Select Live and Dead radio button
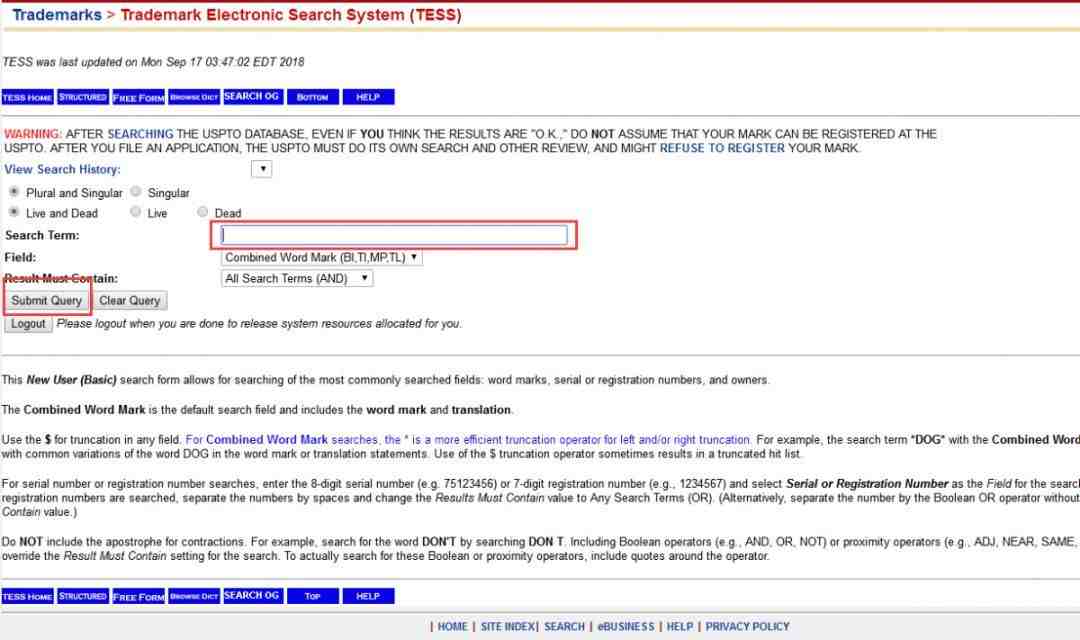1080x640 pixels. pos(14,211)
